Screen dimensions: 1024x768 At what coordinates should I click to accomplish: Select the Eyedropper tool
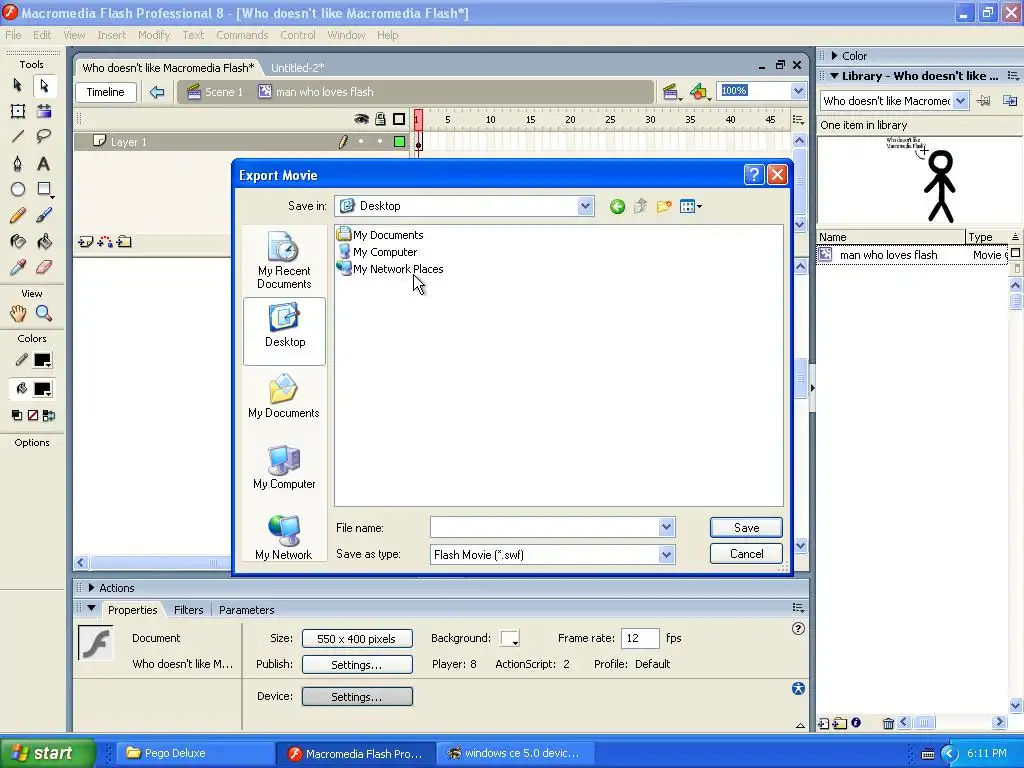(x=18, y=267)
